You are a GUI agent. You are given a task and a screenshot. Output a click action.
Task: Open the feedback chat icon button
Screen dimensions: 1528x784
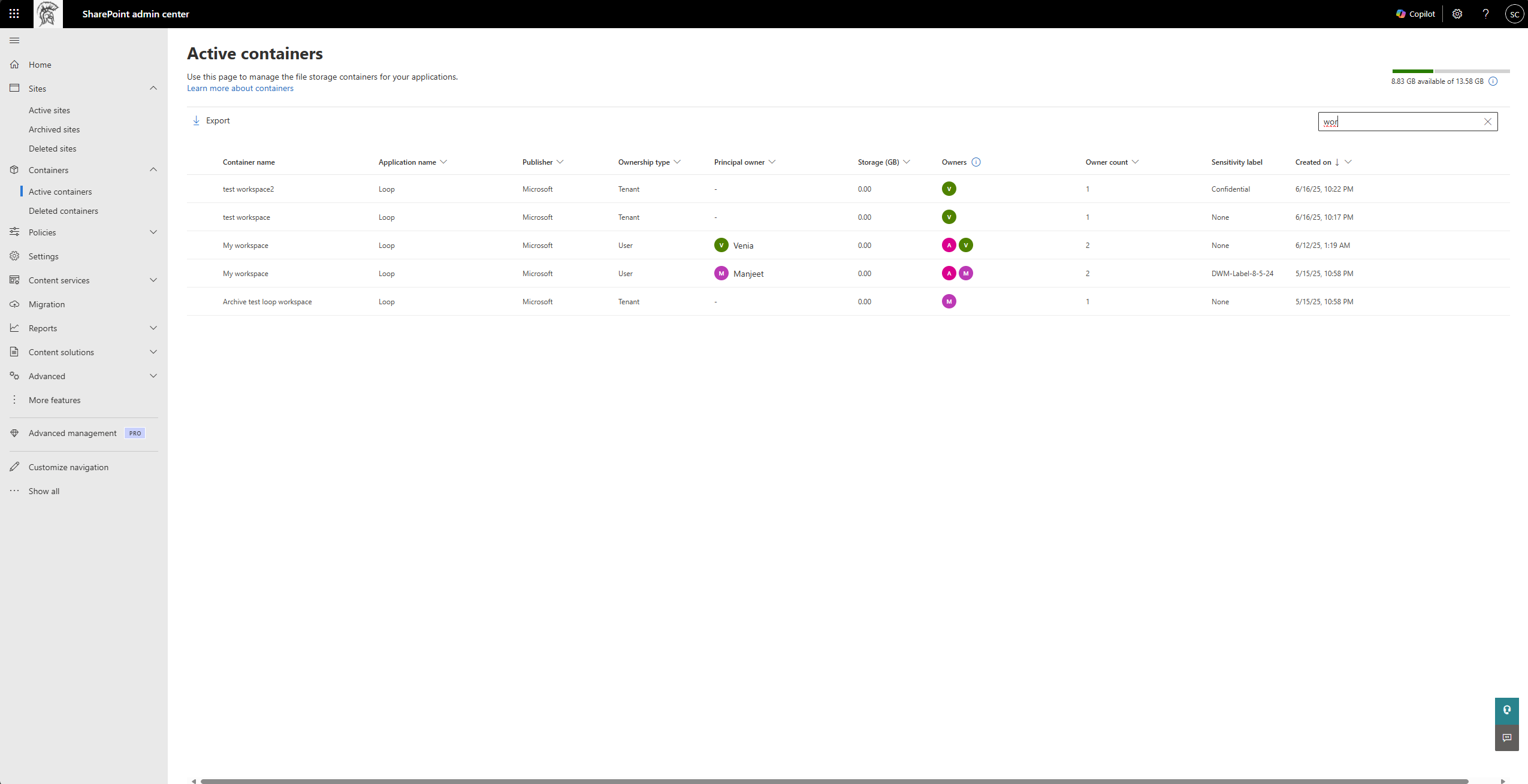1506,738
